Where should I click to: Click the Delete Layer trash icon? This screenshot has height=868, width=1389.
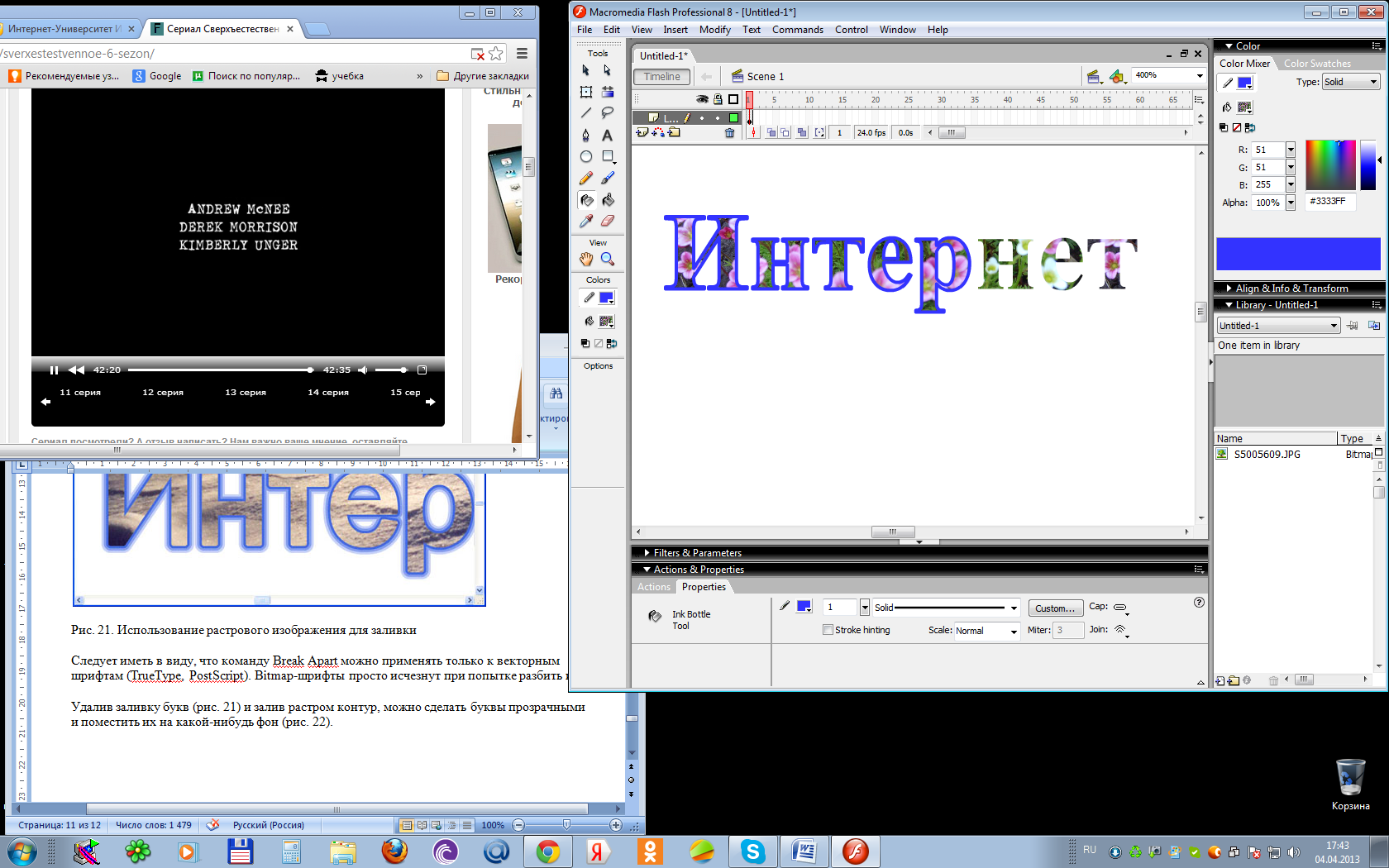[729, 132]
